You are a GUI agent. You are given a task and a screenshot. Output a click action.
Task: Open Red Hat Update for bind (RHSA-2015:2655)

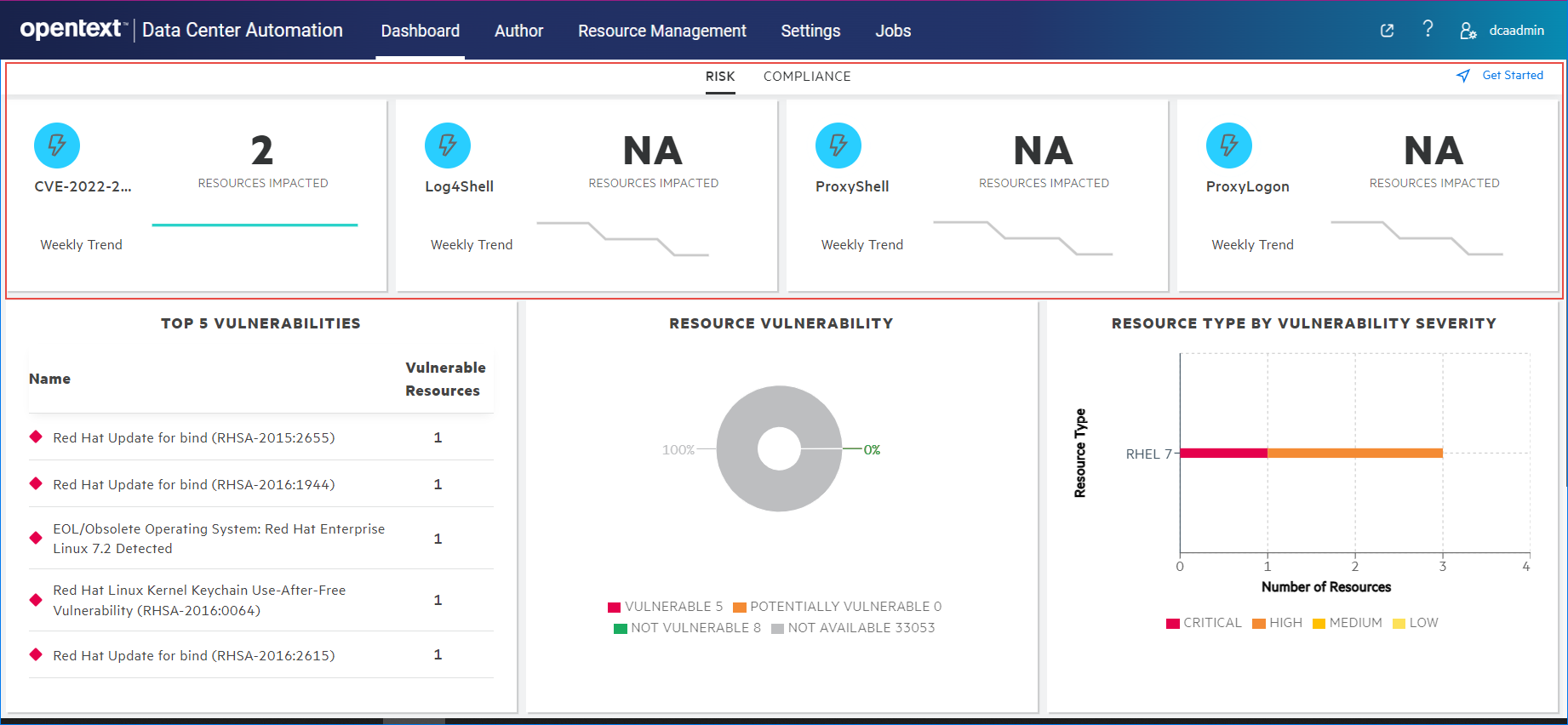(194, 437)
